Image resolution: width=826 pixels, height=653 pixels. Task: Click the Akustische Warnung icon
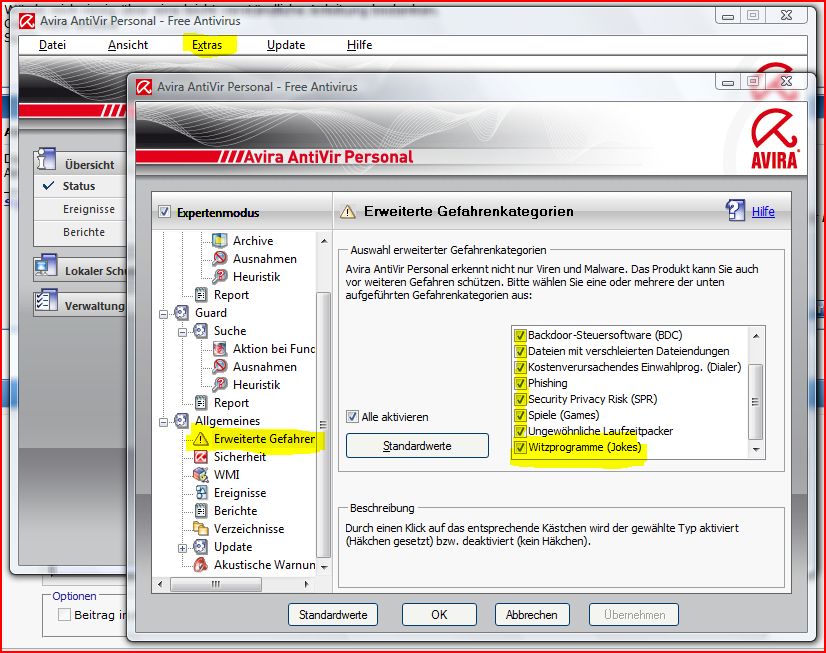(x=201, y=565)
